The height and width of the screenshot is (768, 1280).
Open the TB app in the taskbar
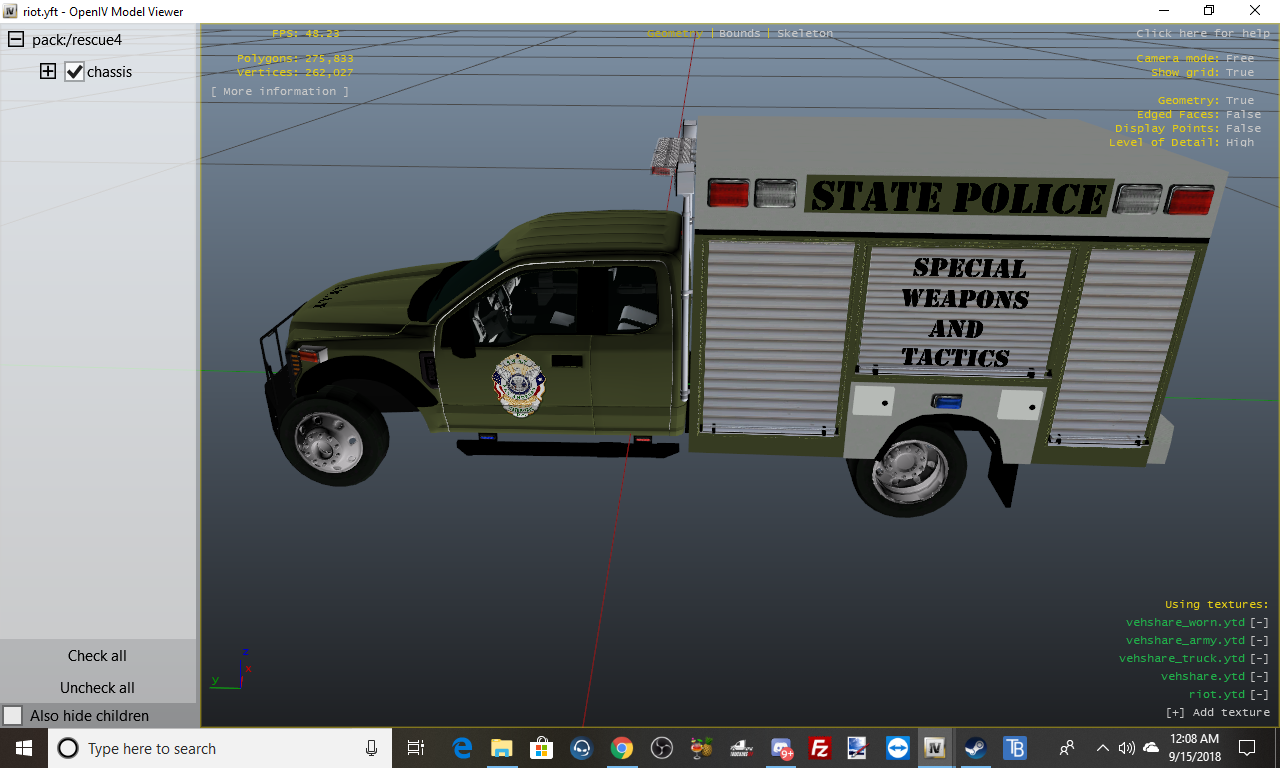coord(1014,748)
